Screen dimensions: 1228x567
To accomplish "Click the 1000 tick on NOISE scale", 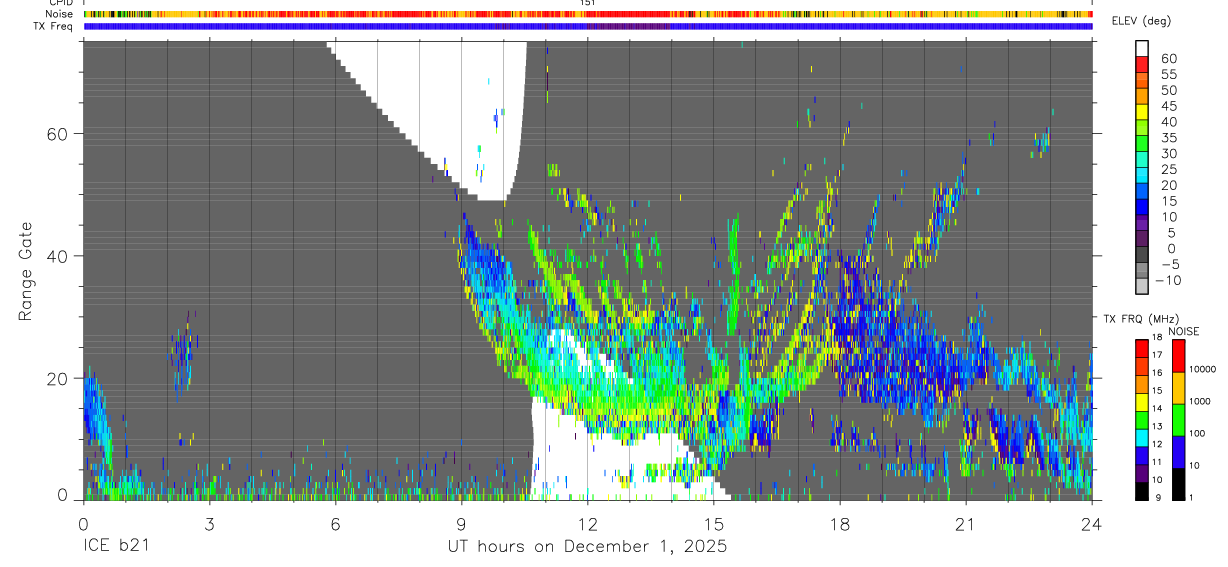I will point(1200,401).
